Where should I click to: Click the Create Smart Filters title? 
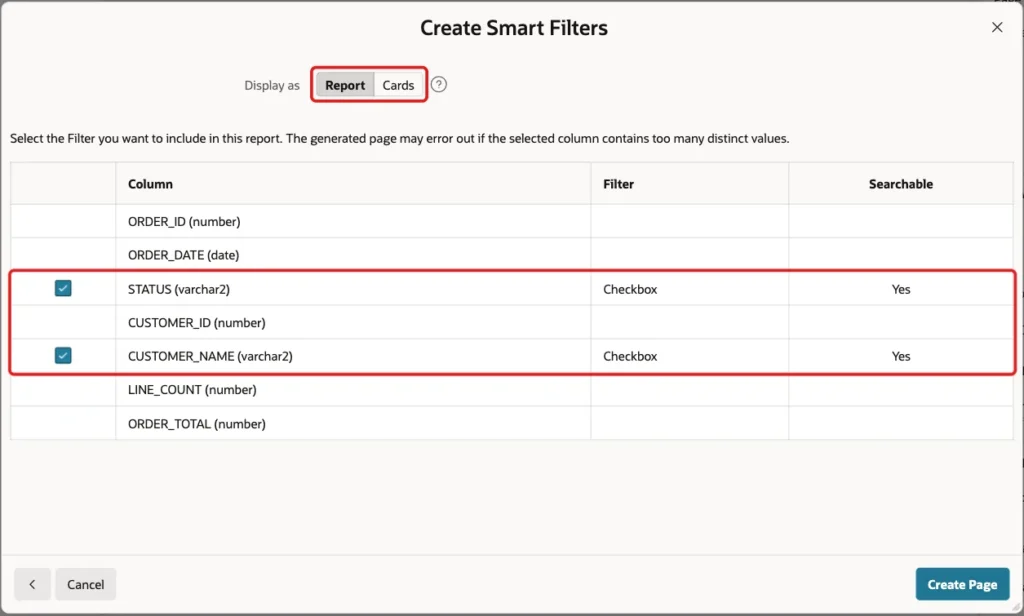tap(514, 27)
